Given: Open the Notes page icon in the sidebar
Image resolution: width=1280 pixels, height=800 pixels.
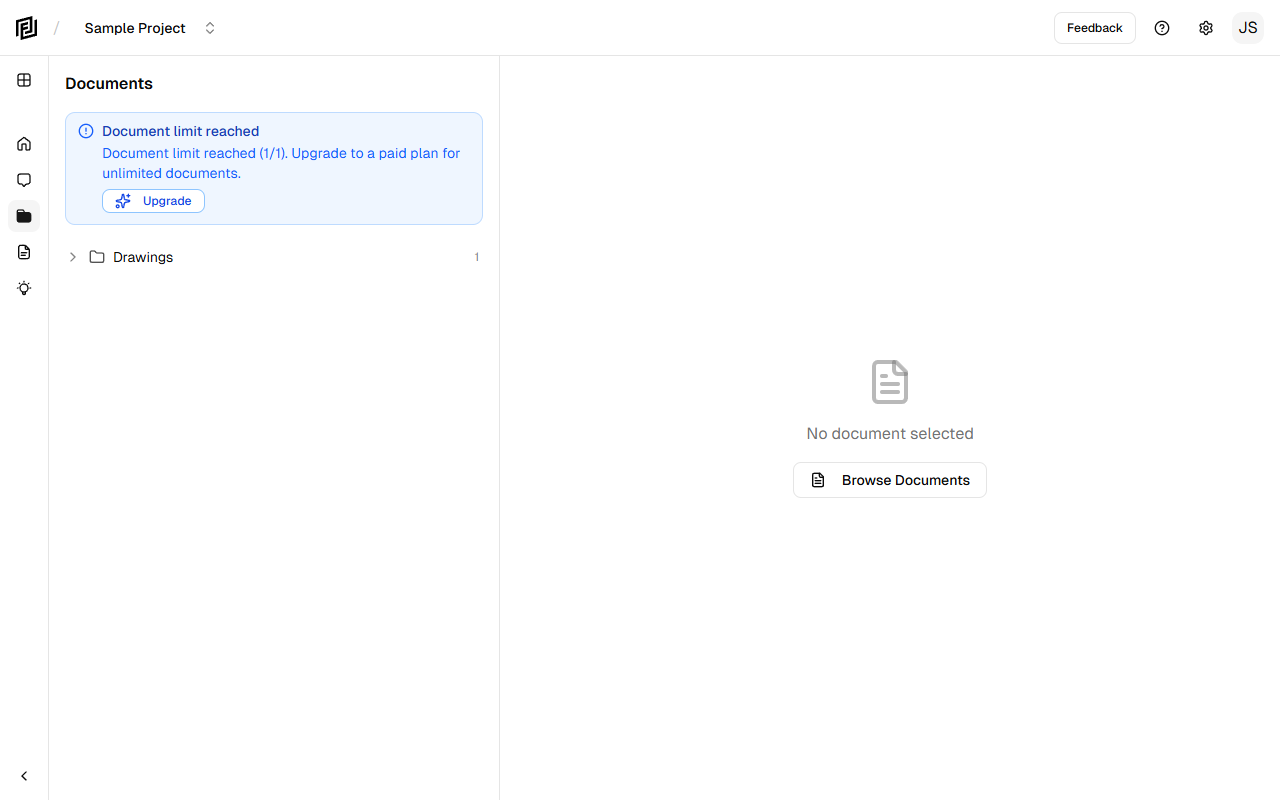Looking at the screenshot, I should click(x=24, y=252).
